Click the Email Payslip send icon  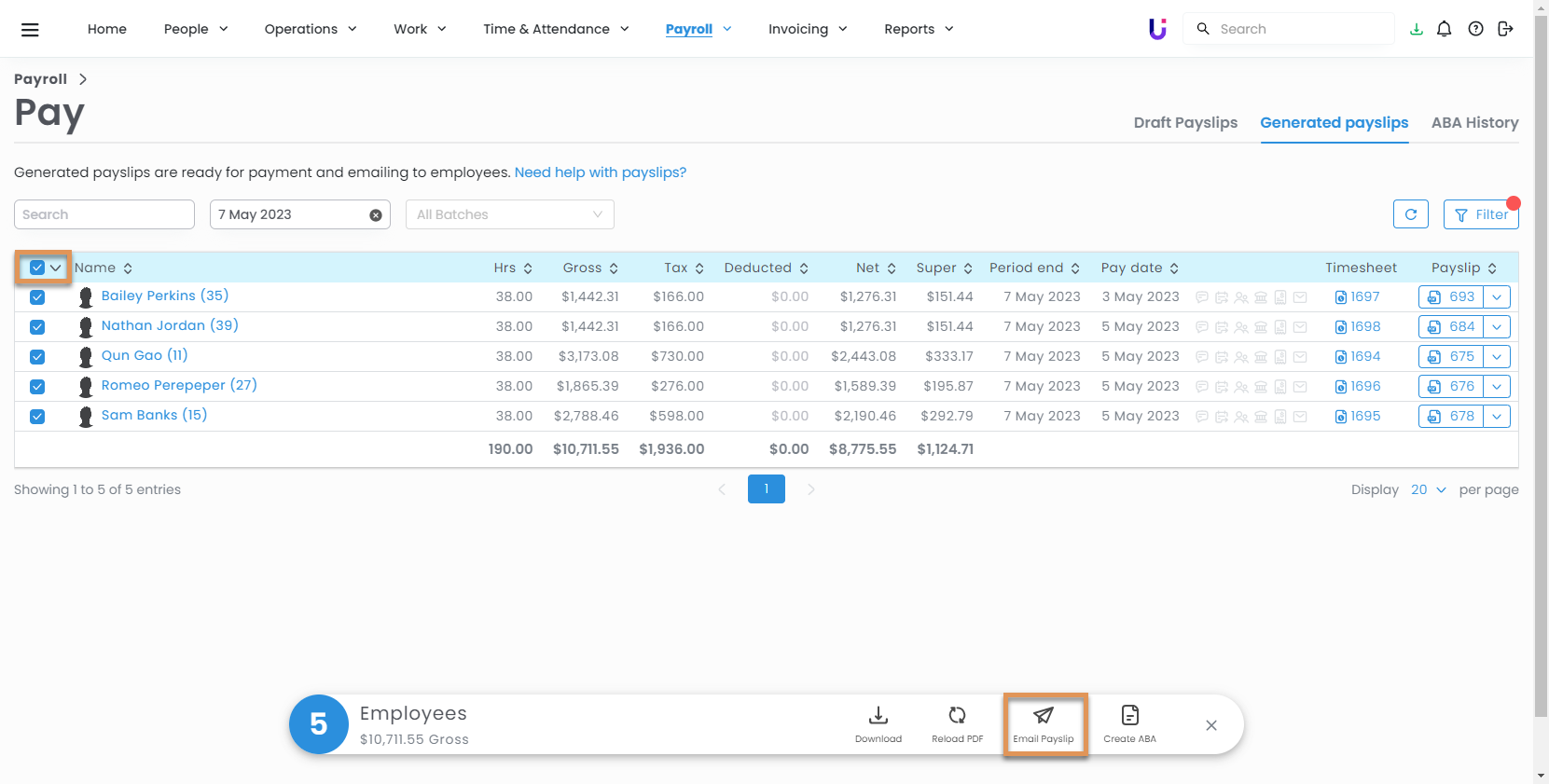(x=1044, y=716)
